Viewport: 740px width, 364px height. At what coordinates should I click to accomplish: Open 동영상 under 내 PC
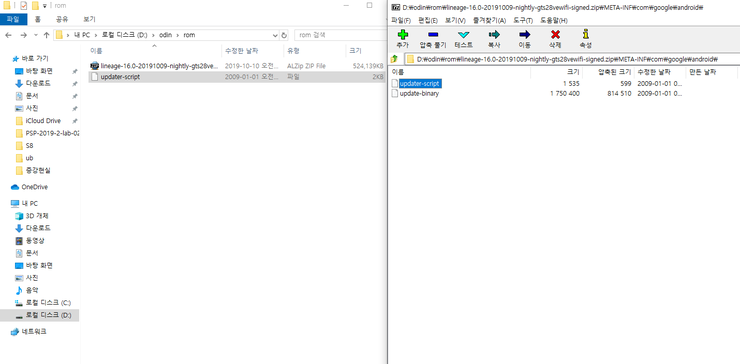click(x=35, y=240)
